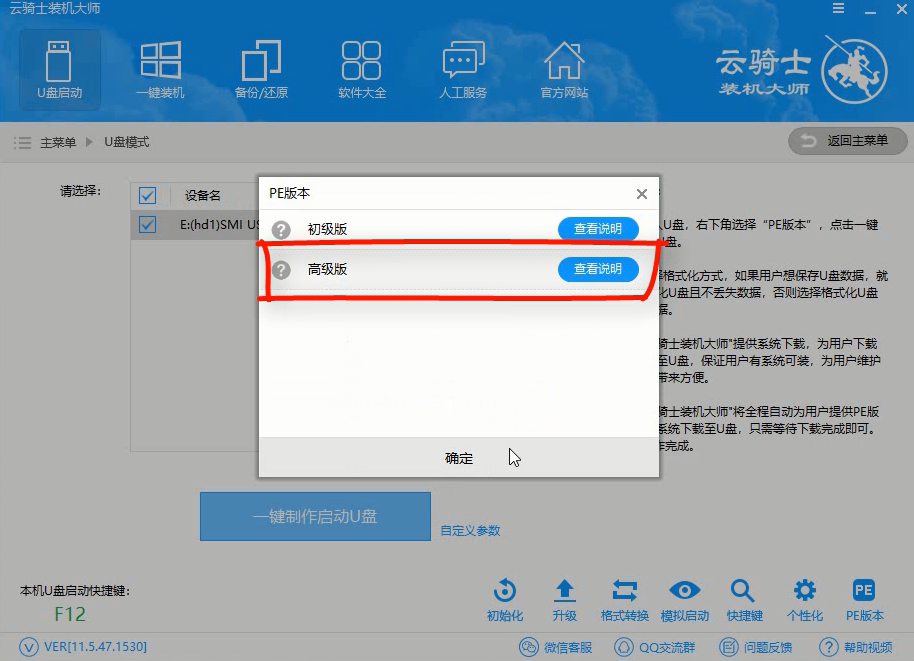The height and width of the screenshot is (661, 914).
Task: Open the 一键装机 feature
Action: point(160,68)
